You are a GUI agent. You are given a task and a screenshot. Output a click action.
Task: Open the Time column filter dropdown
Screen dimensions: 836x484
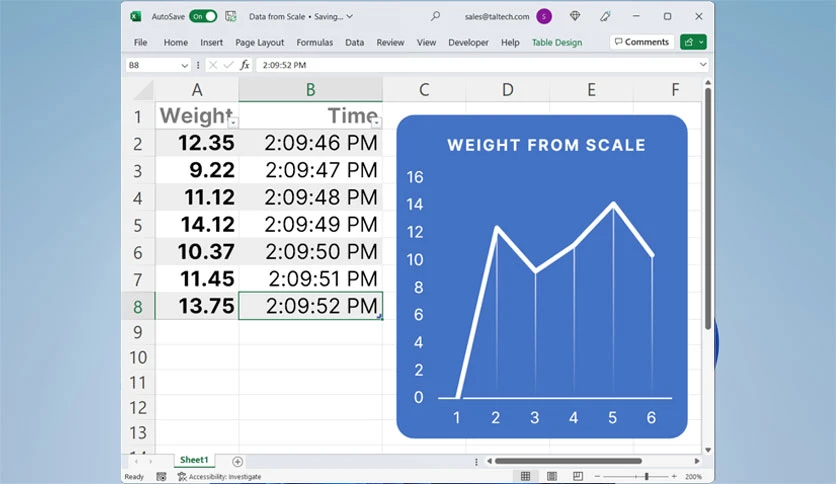(376, 123)
